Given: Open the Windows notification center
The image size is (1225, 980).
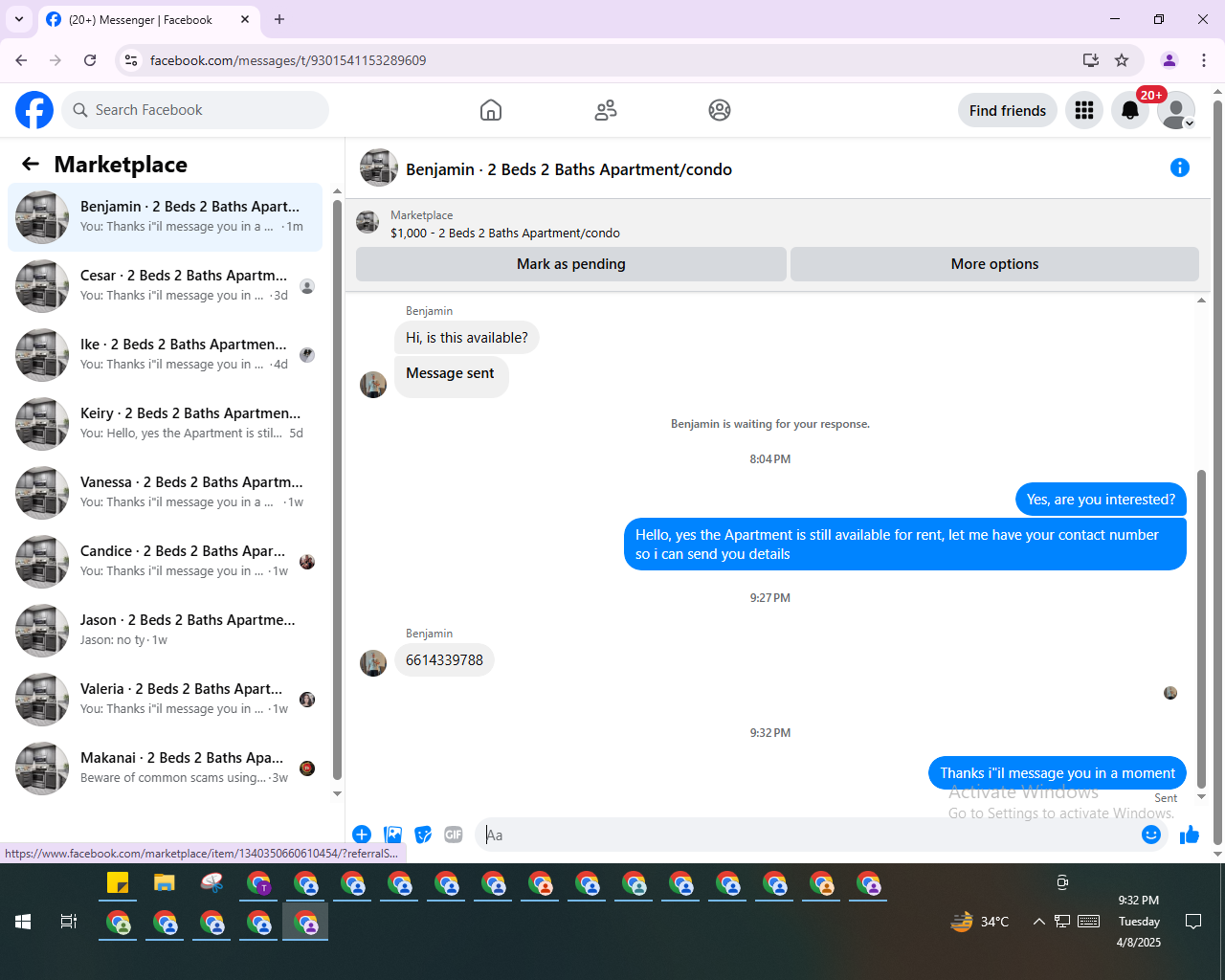Looking at the screenshot, I should click(1193, 922).
